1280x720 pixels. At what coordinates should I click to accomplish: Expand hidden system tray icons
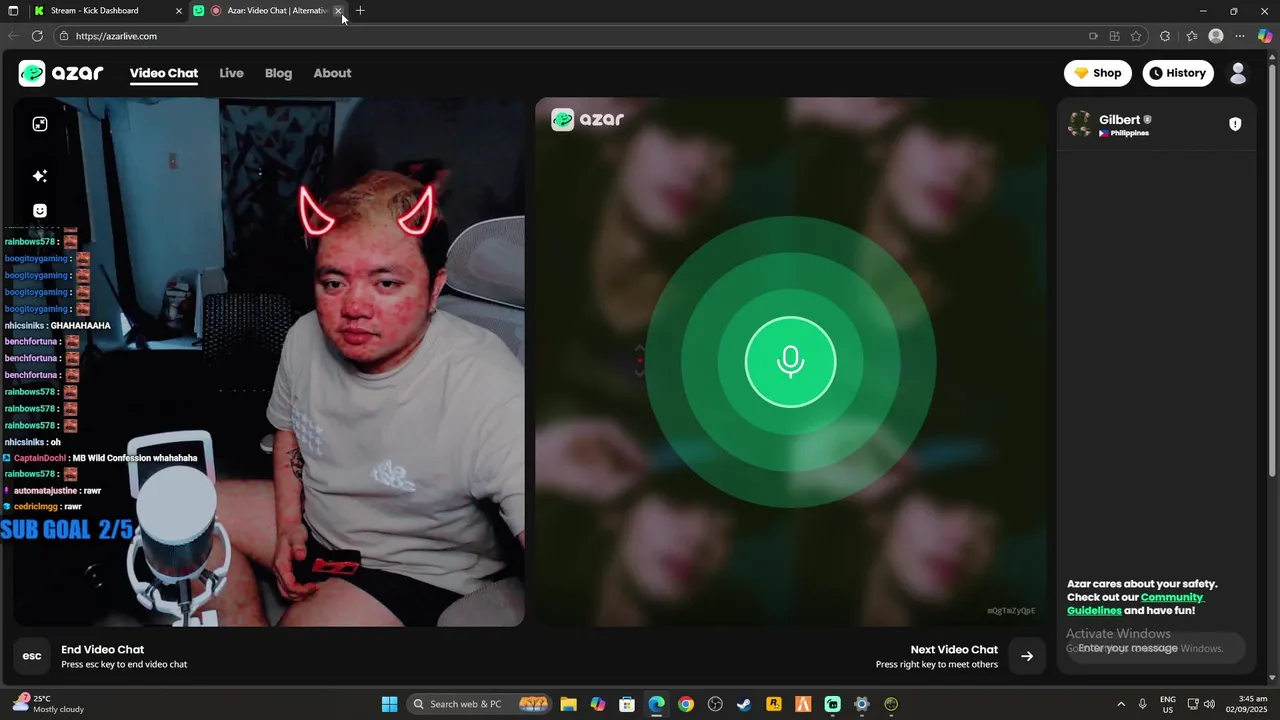(x=1121, y=704)
